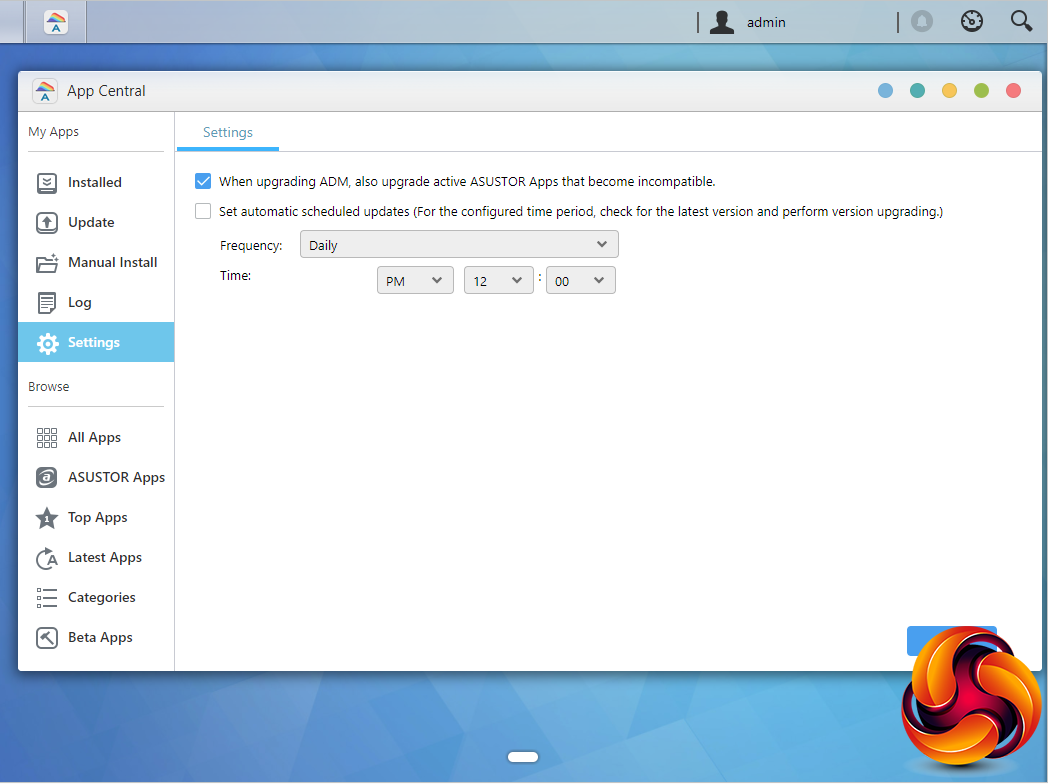Viewport: 1048px width, 784px height.
Task: Click the All Apps grid icon
Action: [x=47, y=438]
